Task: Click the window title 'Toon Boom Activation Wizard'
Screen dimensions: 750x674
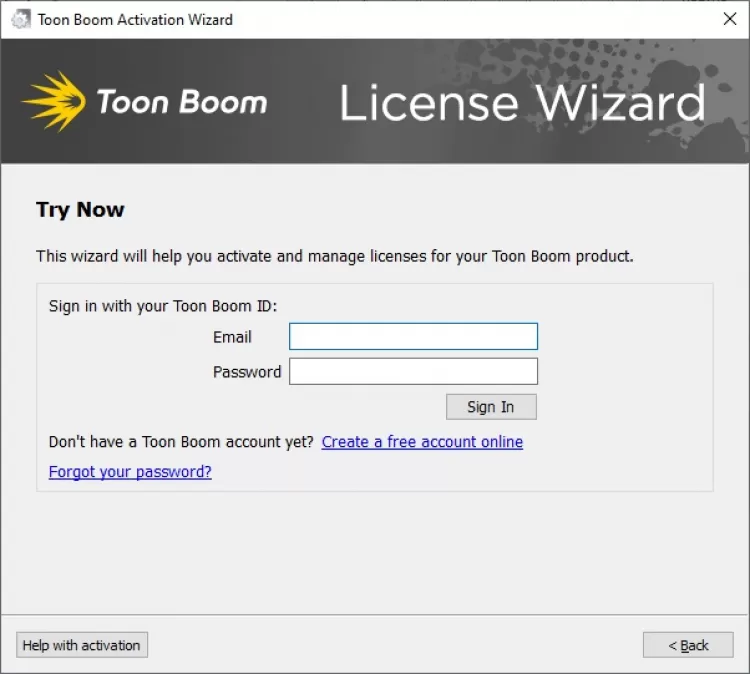Action: click(x=135, y=20)
